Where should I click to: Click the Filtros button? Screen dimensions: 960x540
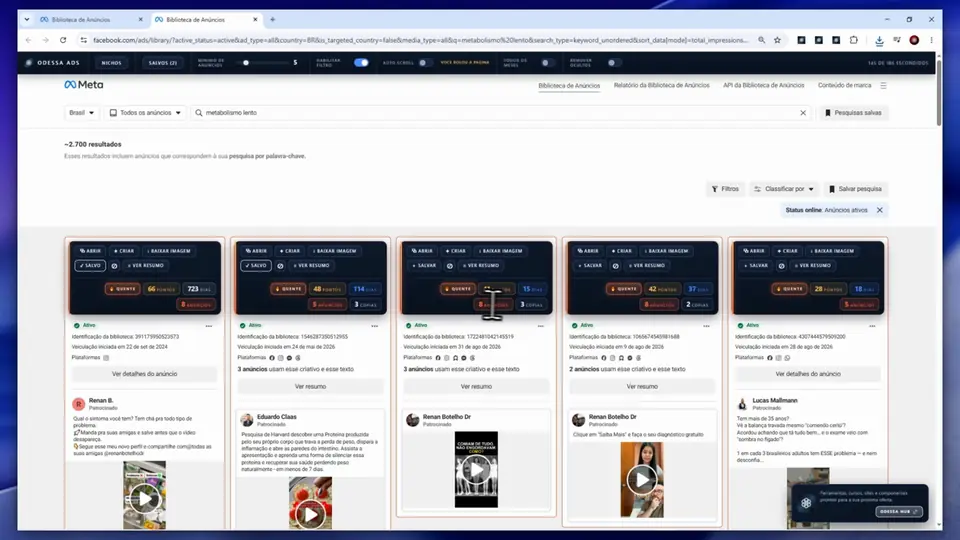[725, 189]
